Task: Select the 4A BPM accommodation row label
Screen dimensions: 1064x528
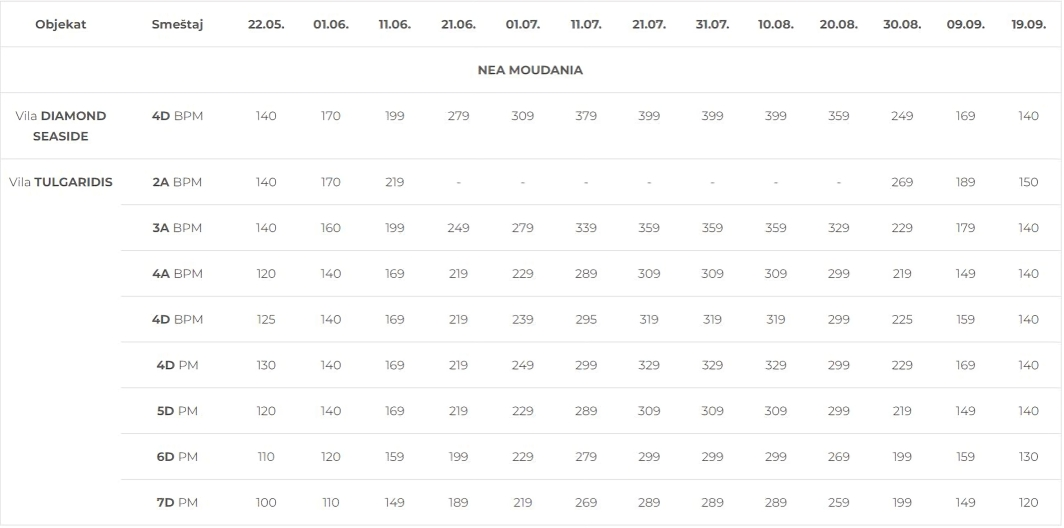Action: tap(177, 274)
